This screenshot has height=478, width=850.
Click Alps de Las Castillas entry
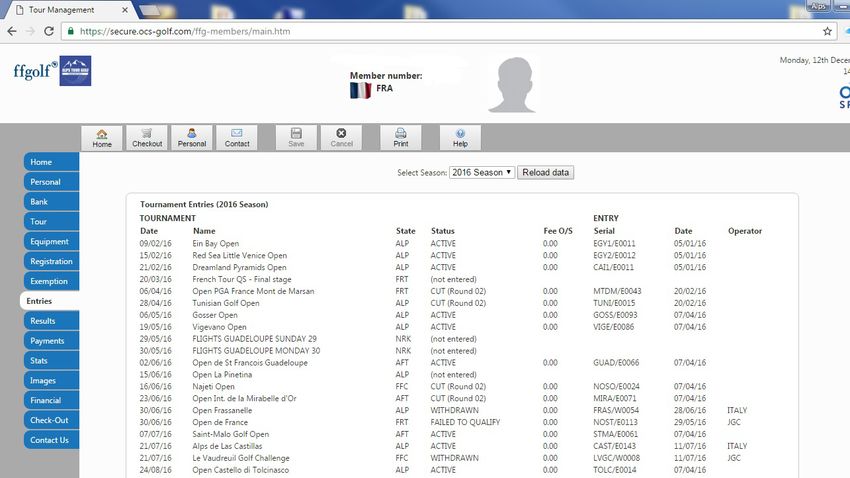click(x=227, y=446)
